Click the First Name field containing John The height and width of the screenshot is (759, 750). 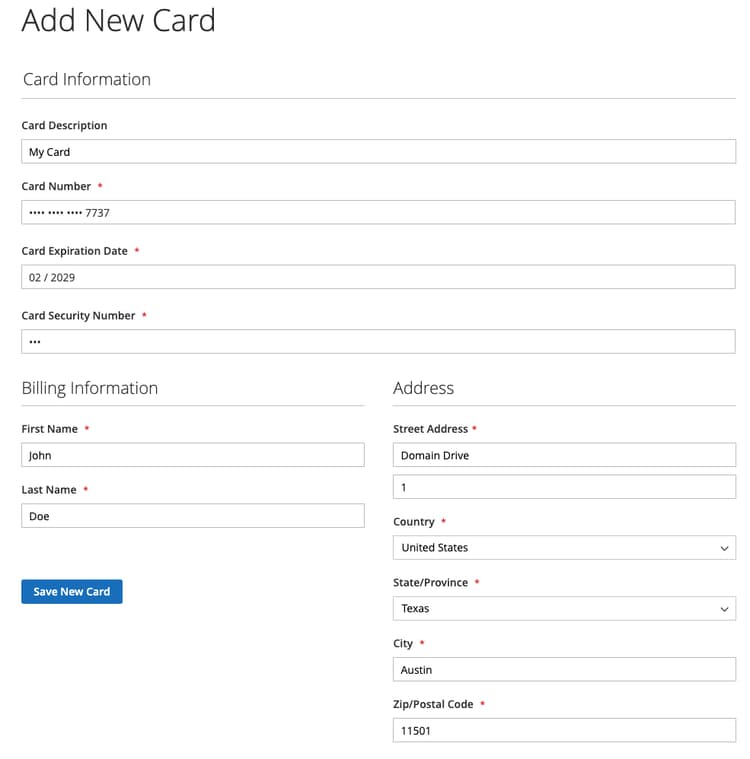[192, 455]
